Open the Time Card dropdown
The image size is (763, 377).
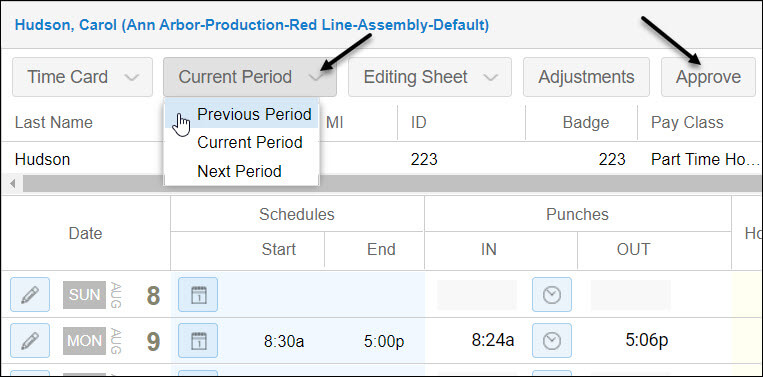coord(82,77)
